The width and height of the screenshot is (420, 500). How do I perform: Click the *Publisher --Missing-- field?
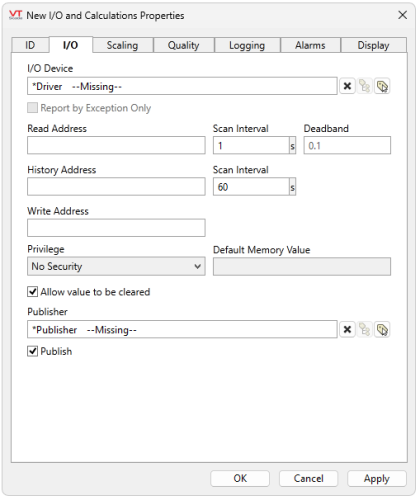[182, 329]
